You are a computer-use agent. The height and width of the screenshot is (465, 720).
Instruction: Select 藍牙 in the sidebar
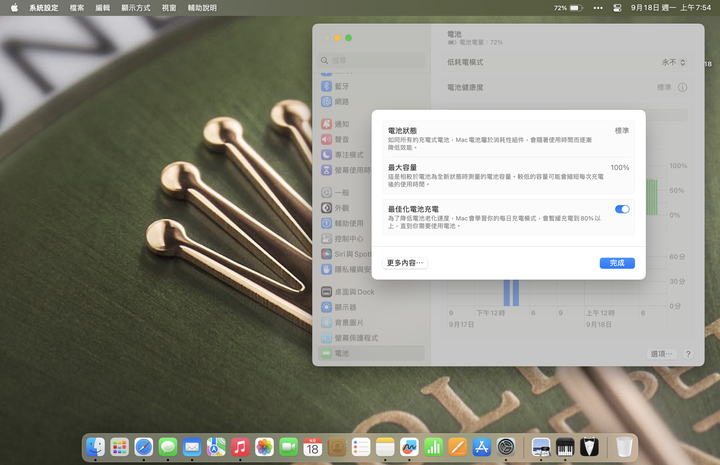(x=371, y=86)
